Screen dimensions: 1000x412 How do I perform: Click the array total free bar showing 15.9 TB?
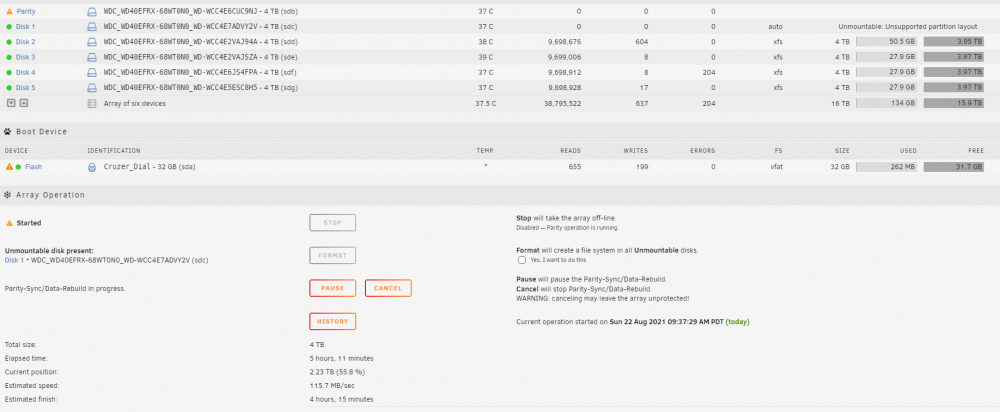pyautogui.click(x=954, y=103)
